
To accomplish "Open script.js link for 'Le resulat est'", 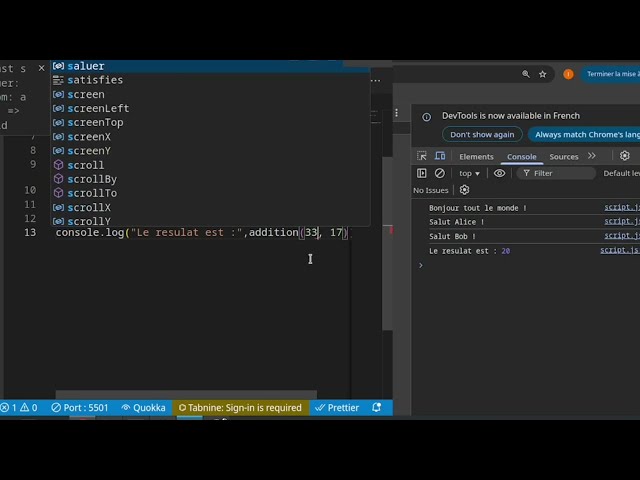I will [620, 250].
